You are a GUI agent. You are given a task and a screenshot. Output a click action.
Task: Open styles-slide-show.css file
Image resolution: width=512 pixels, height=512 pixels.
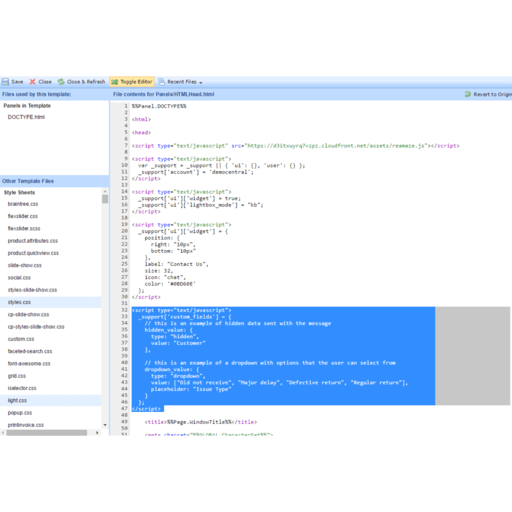(x=32, y=290)
